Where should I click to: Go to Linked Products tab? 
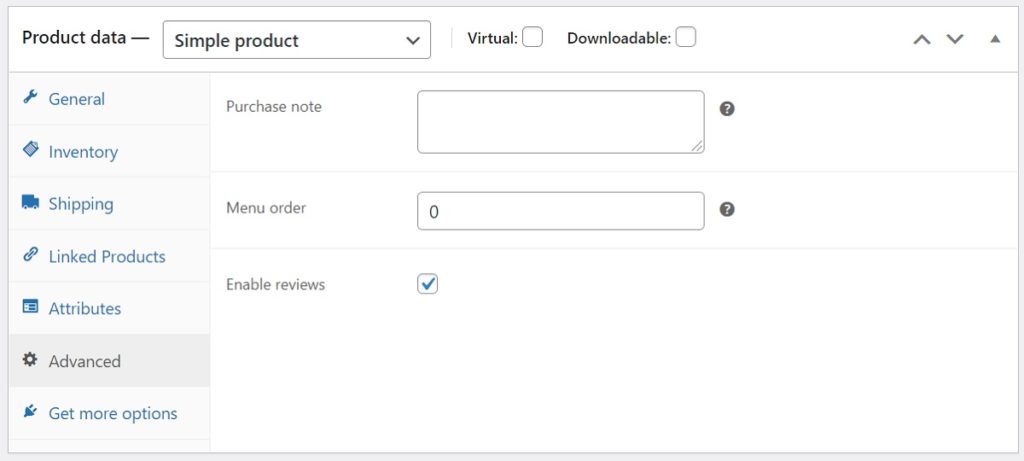click(109, 256)
